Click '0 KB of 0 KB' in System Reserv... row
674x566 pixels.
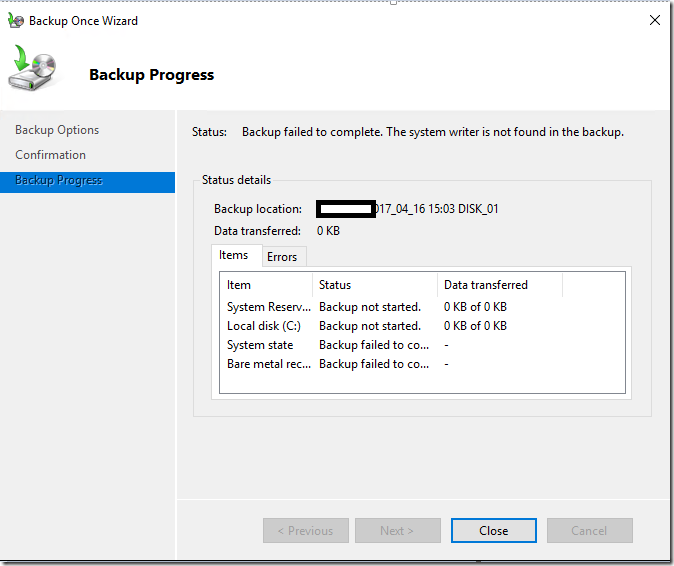point(475,307)
